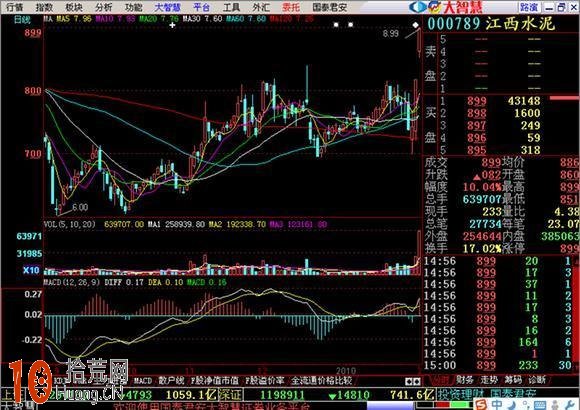This screenshot has height=410, width=580.
Task: Click the 15:00 final trade tick row
Action: (x=498, y=366)
